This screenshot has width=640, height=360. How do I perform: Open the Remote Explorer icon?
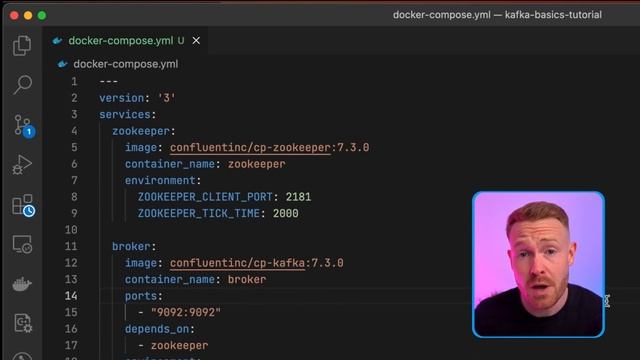(x=22, y=244)
